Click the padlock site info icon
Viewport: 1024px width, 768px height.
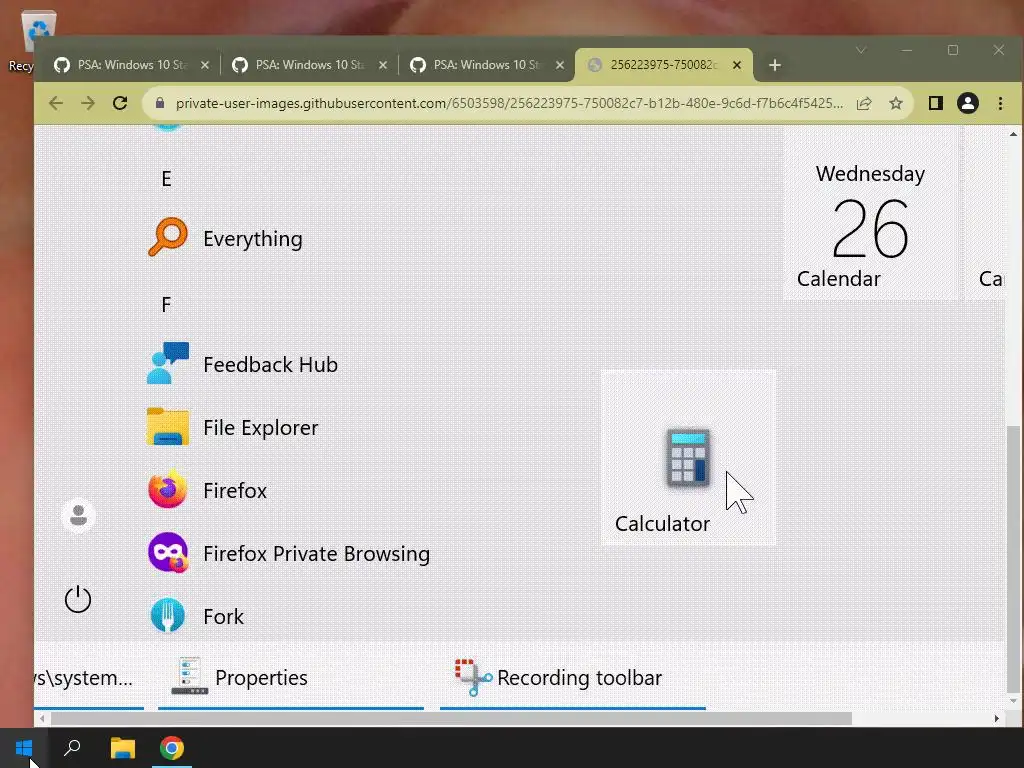pyautogui.click(x=159, y=103)
